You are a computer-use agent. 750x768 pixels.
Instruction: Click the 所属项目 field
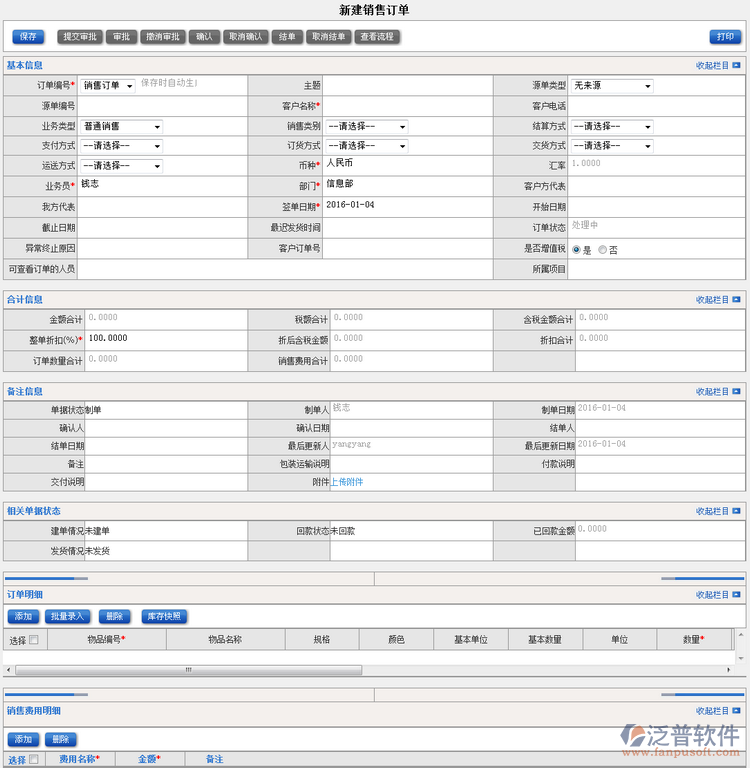tap(656, 269)
